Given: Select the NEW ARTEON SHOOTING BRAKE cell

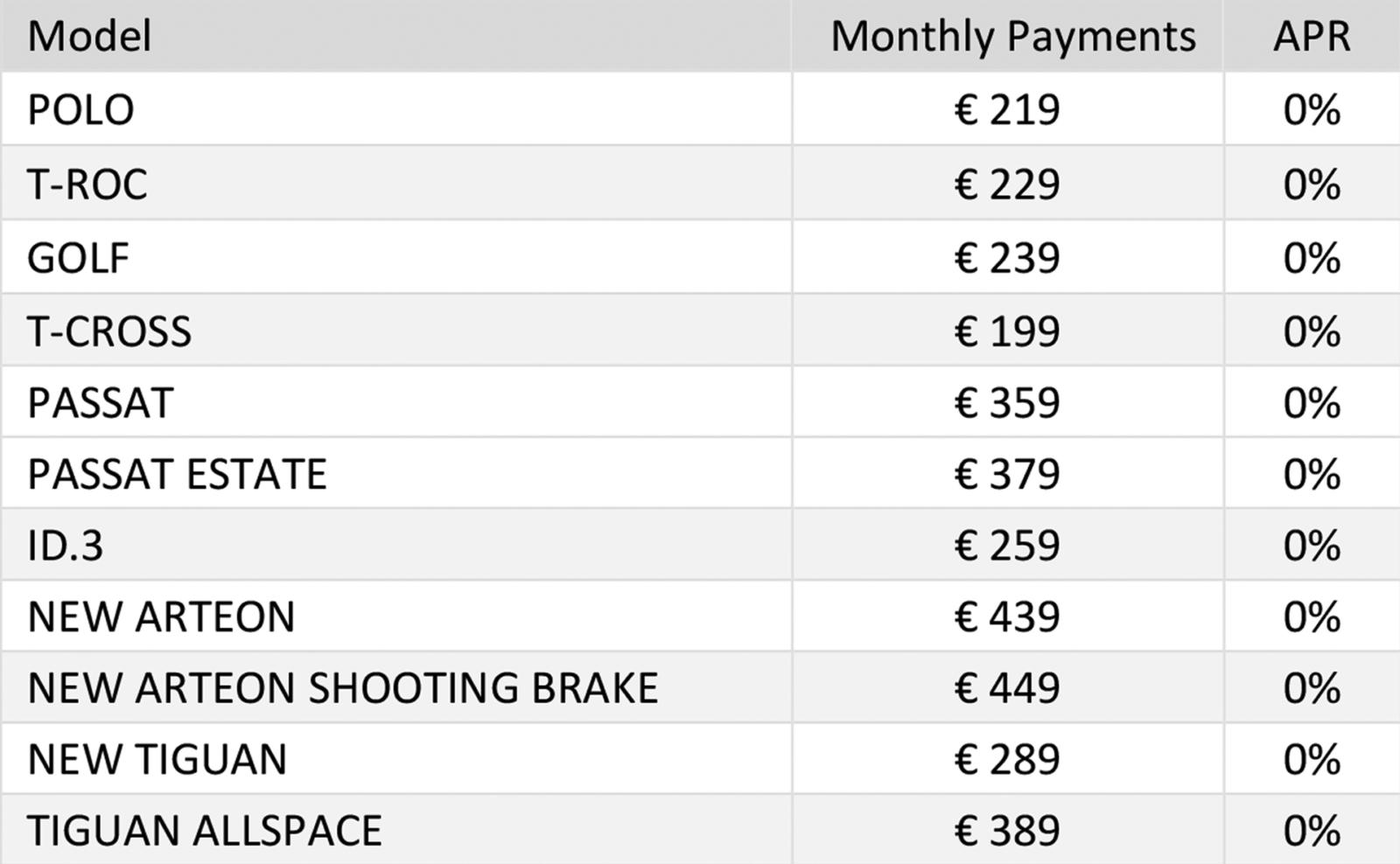Looking at the screenshot, I should tap(395, 687).
